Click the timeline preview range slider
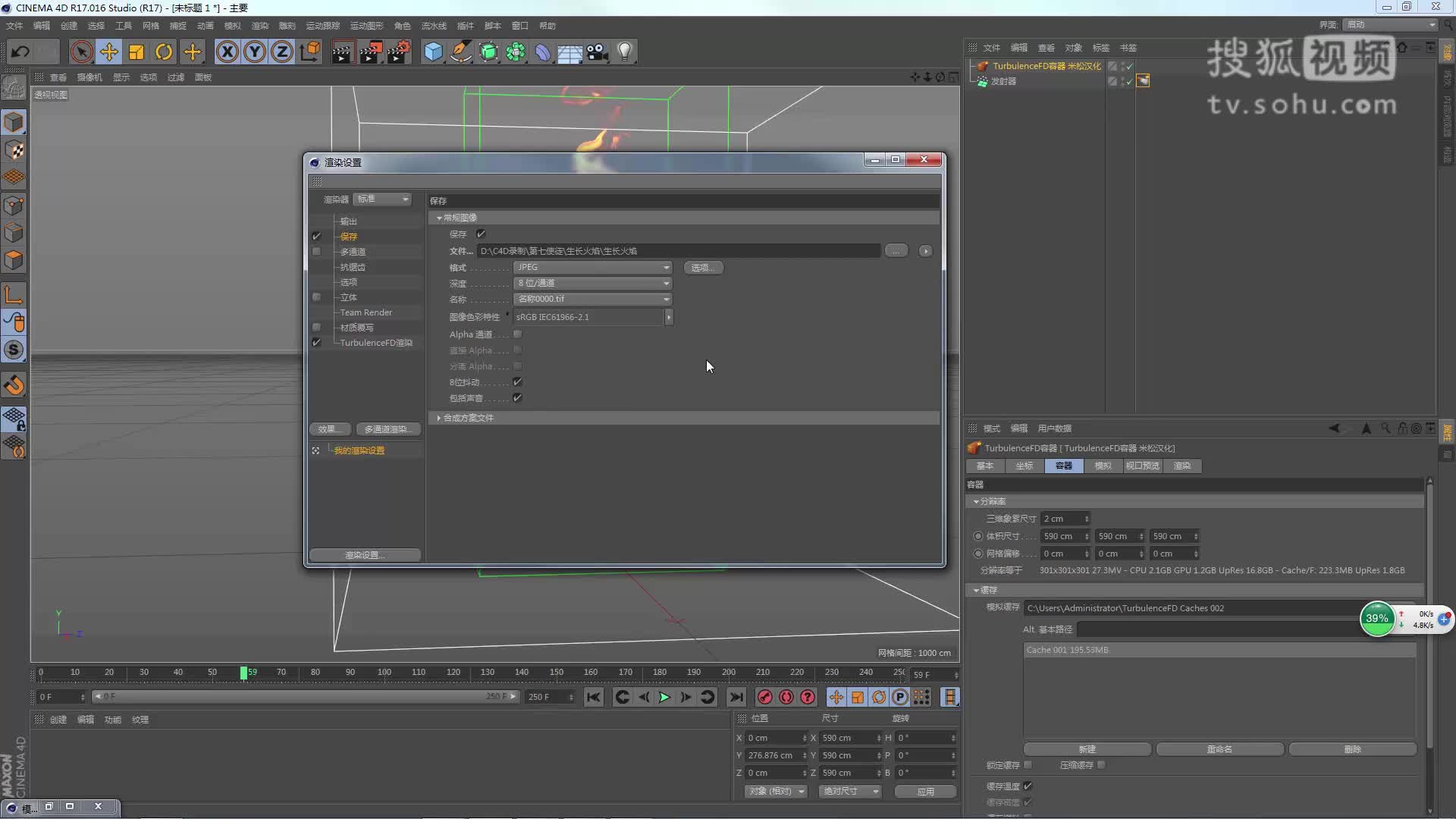 tap(305, 696)
